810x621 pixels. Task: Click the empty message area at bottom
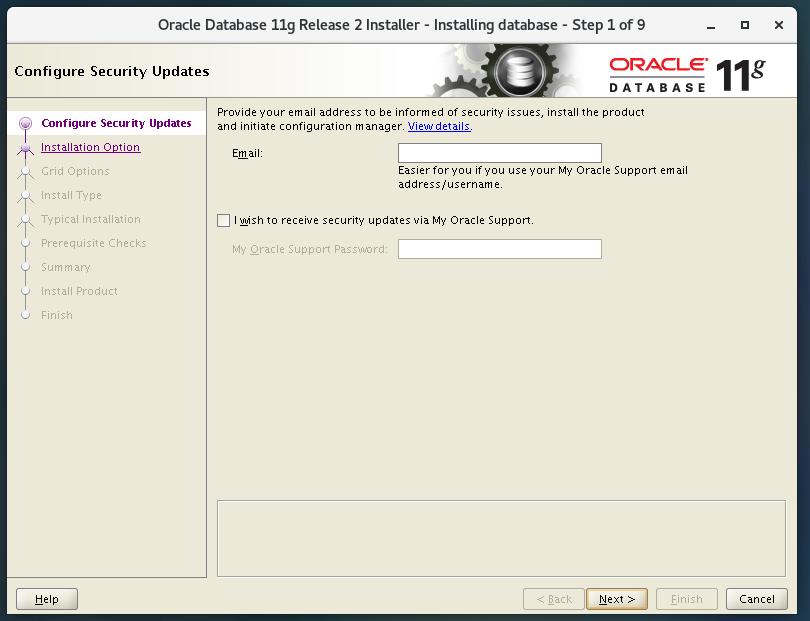(501, 538)
